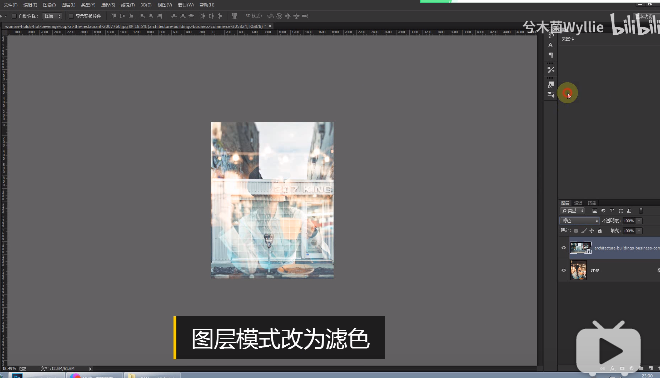
Task: Hide the bottom background layer via eye icon
Action: pos(564,270)
